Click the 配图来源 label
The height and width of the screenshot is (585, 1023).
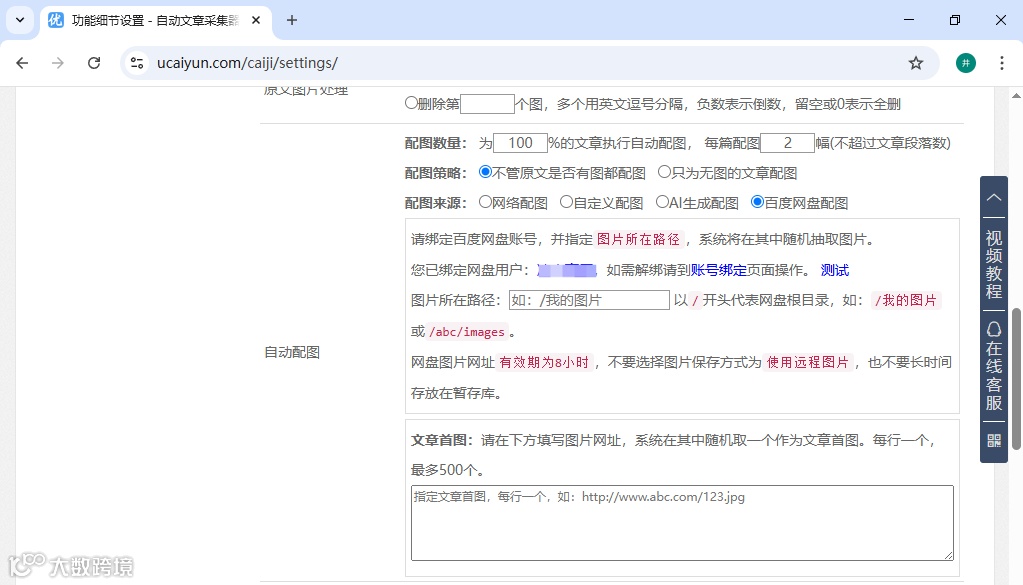pyautogui.click(x=436, y=203)
